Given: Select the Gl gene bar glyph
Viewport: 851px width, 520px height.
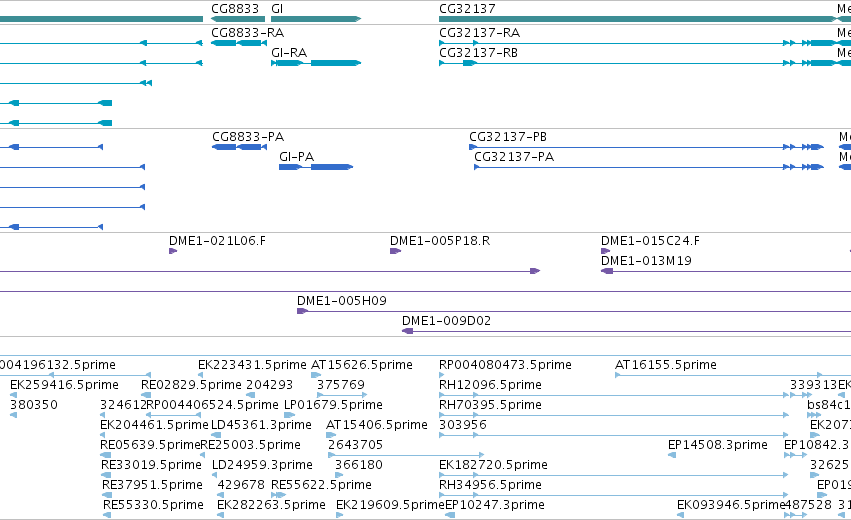Looking at the screenshot, I should 316,19.
